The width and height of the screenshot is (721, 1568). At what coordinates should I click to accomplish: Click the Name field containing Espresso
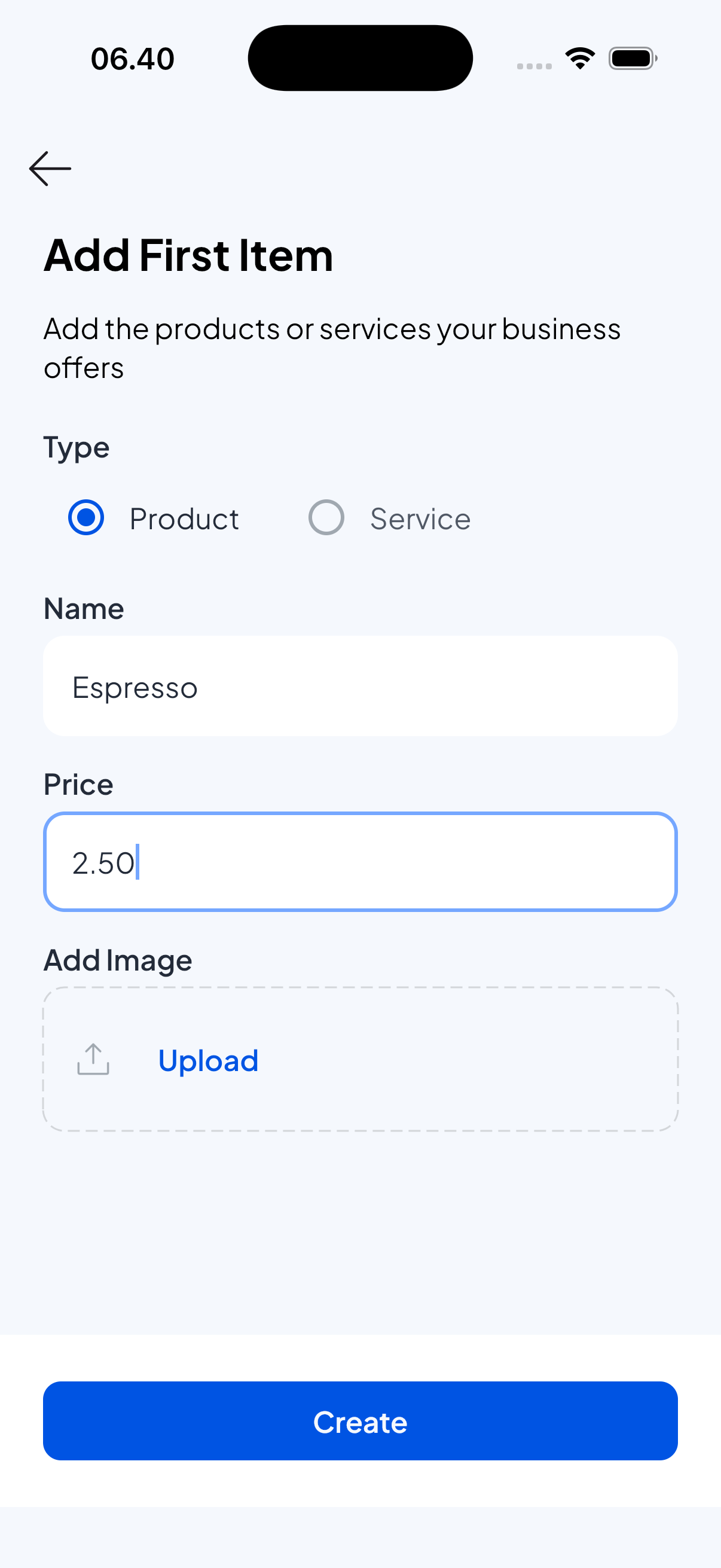(360, 686)
